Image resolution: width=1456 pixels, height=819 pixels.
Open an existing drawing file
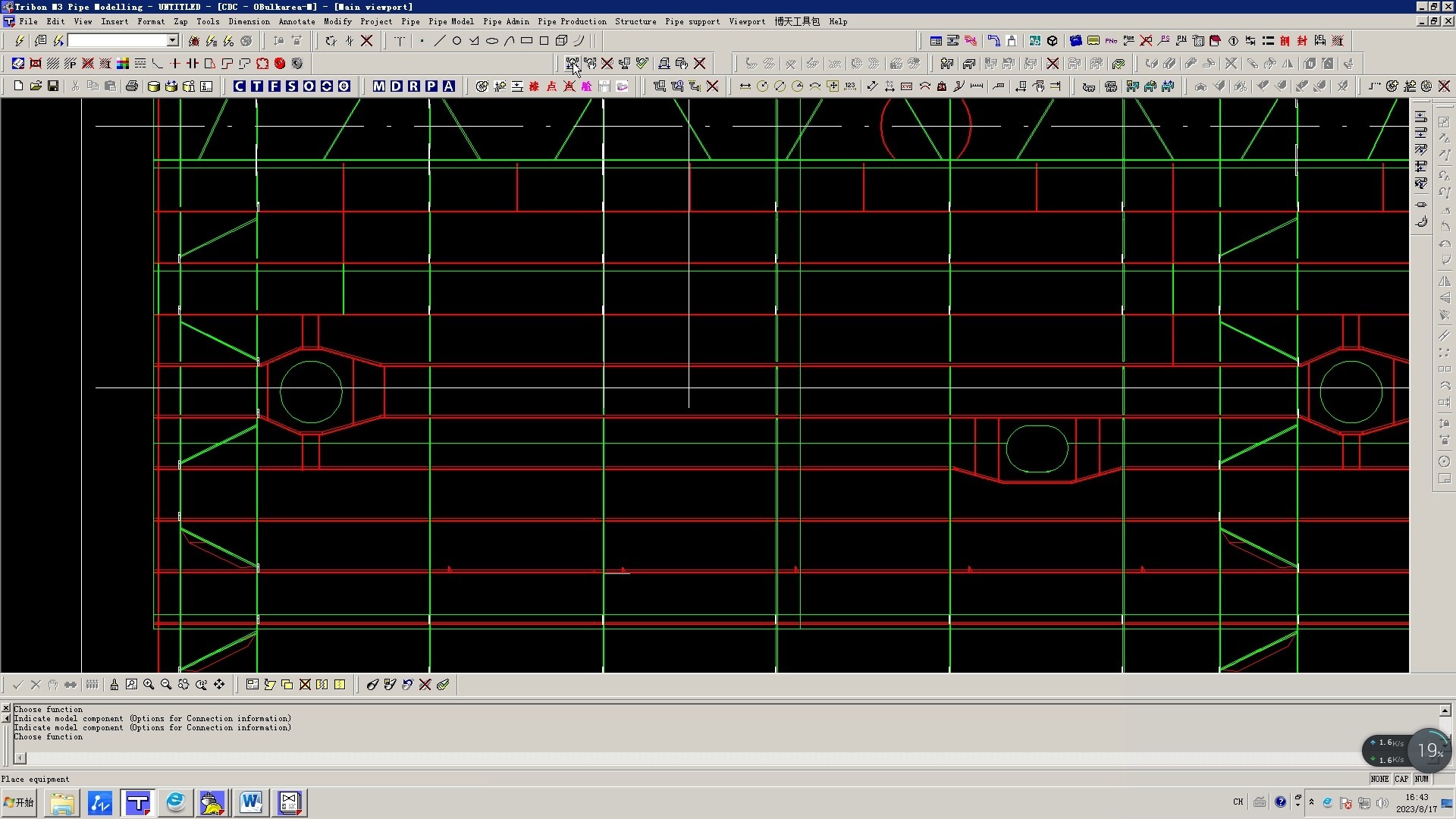click(x=36, y=86)
